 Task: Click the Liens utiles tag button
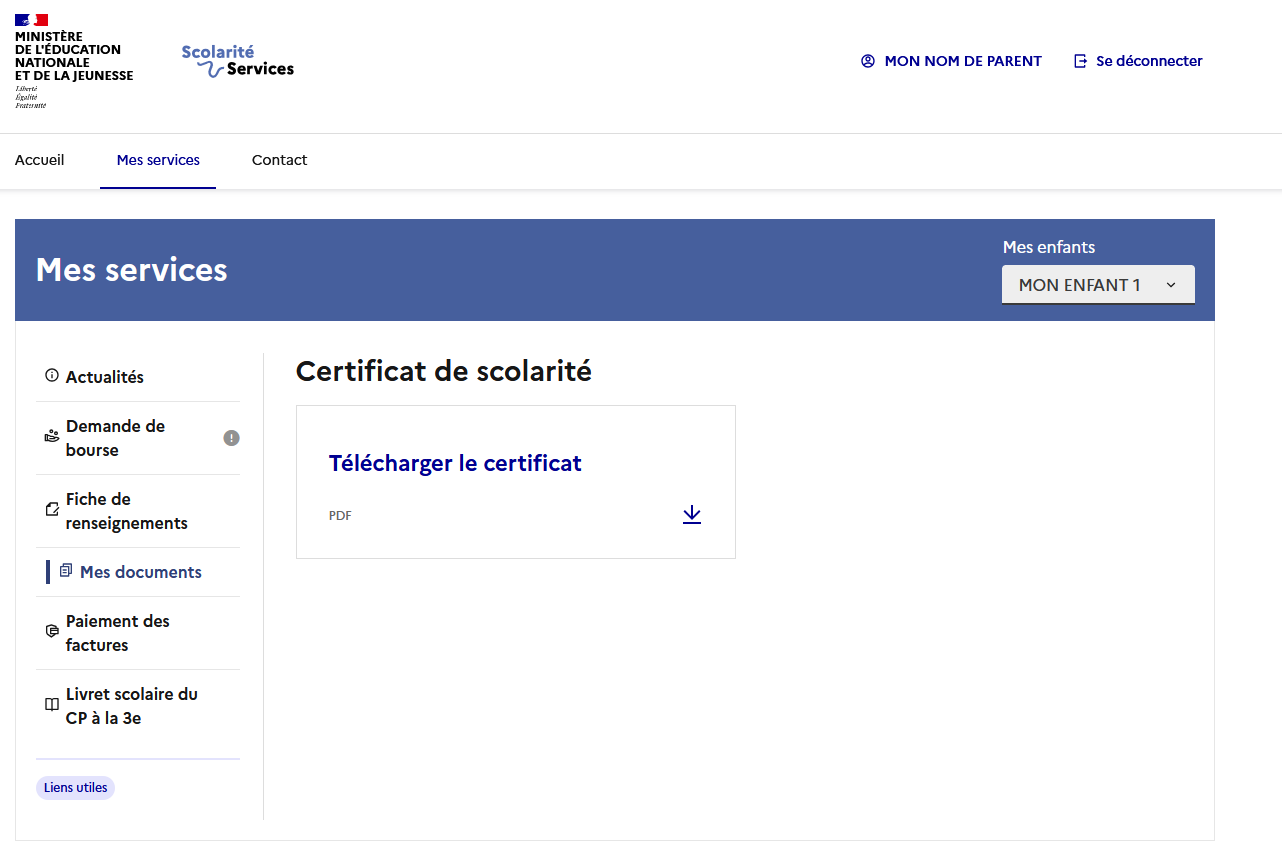76,788
